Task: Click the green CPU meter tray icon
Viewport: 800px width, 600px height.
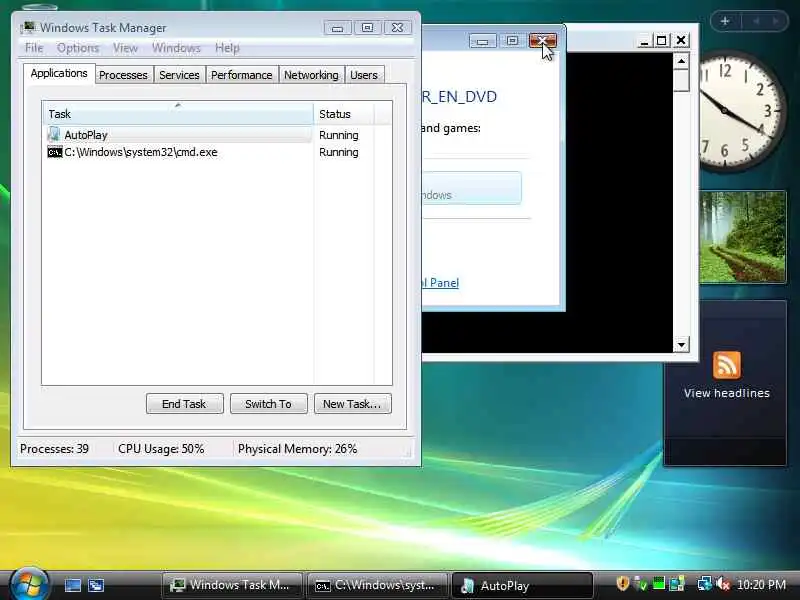Action: (x=659, y=583)
